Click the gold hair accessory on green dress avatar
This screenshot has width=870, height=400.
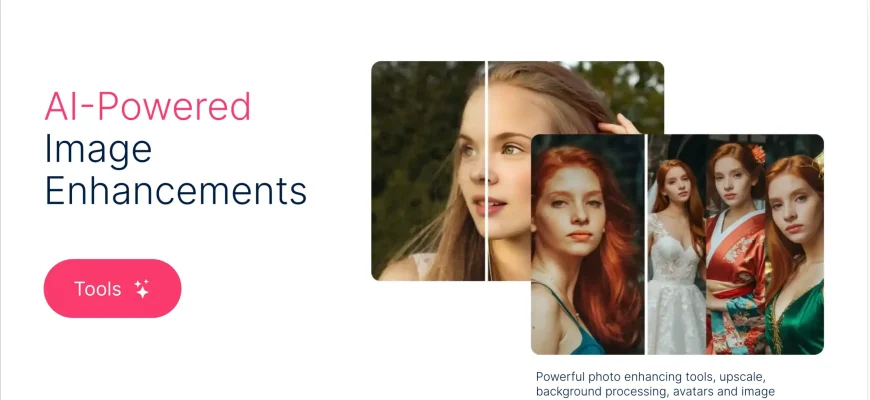tap(818, 164)
